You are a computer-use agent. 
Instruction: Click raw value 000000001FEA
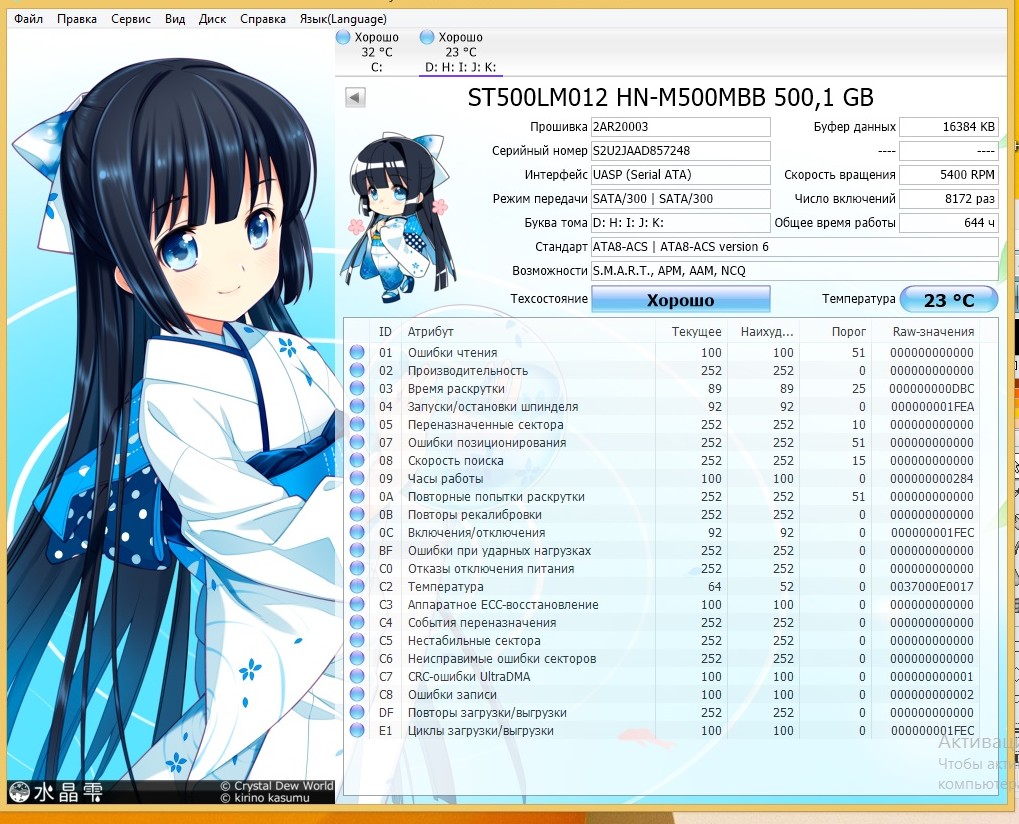[x=932, y=406]
